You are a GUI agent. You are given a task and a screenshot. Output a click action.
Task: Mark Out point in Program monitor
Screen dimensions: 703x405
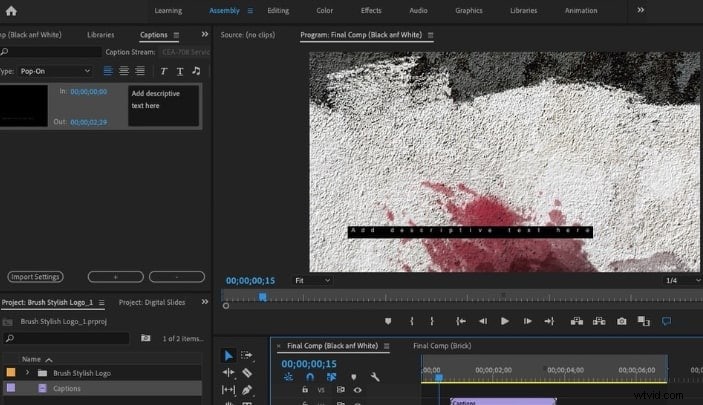[432, 321]
